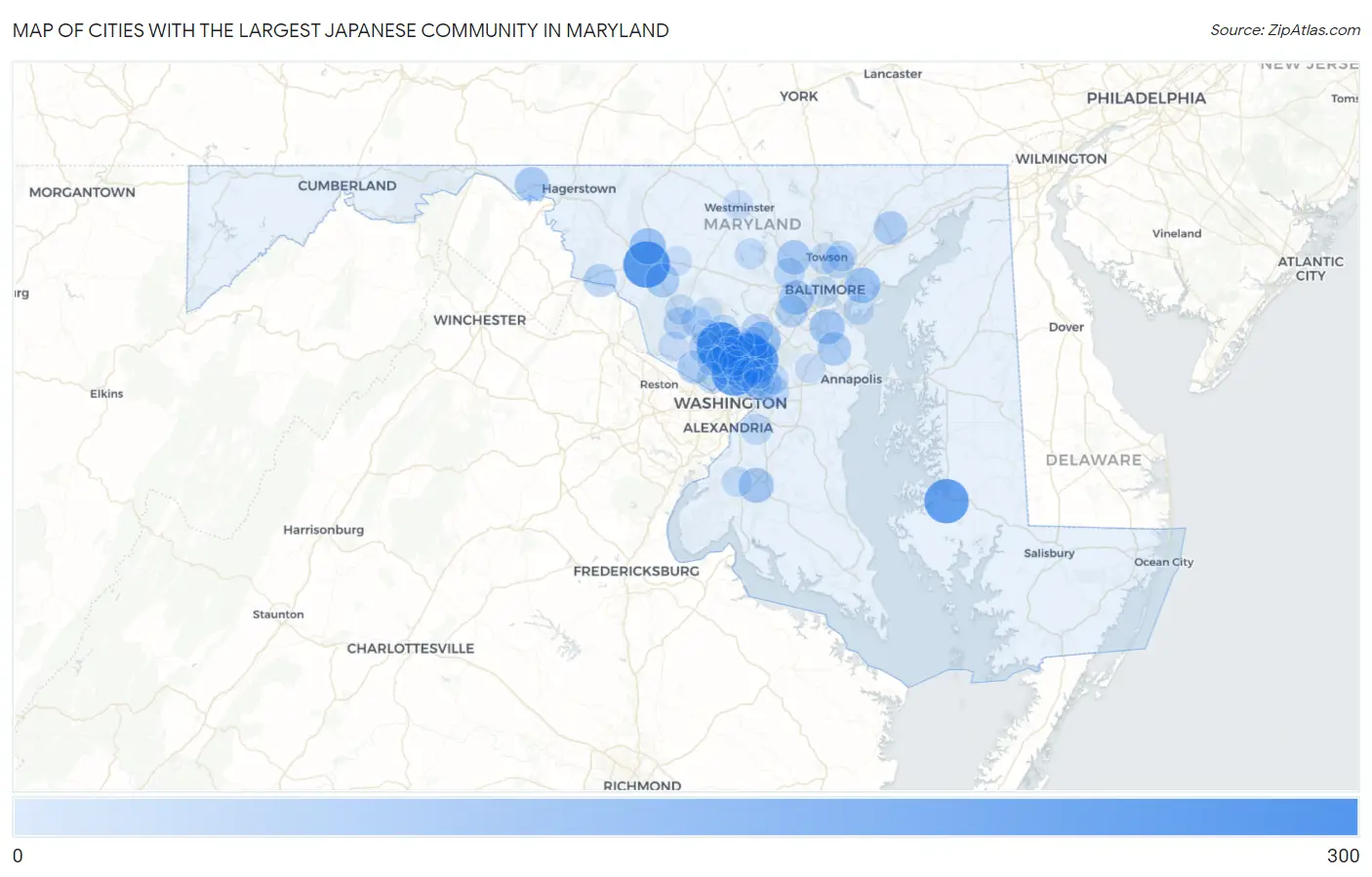Click the bubble next to Hagerstown label
The image size is (1372, 877).
[531, 183]
